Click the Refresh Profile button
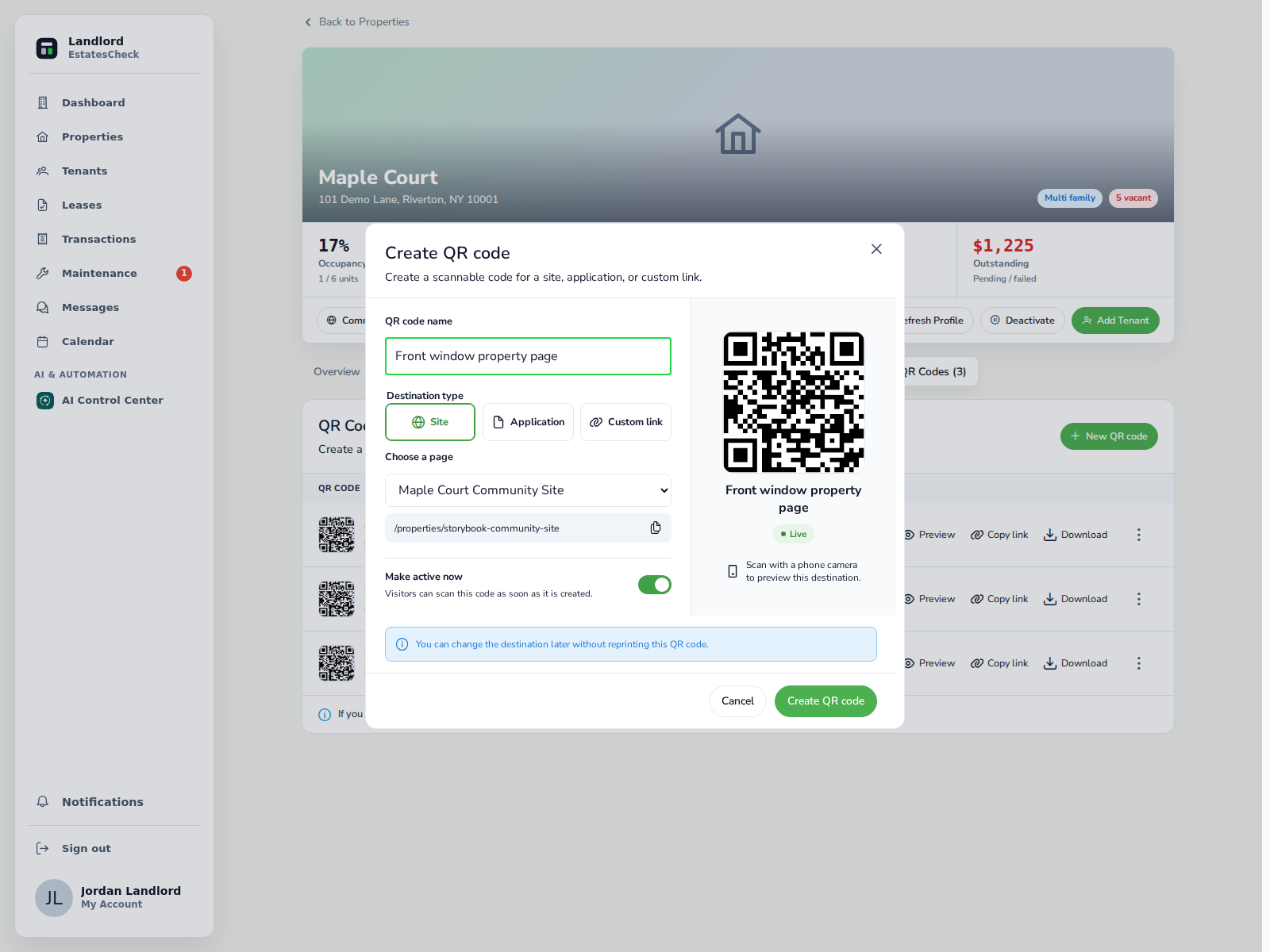The width and height of the screenshot is (1270, 952). click(938, 321)
